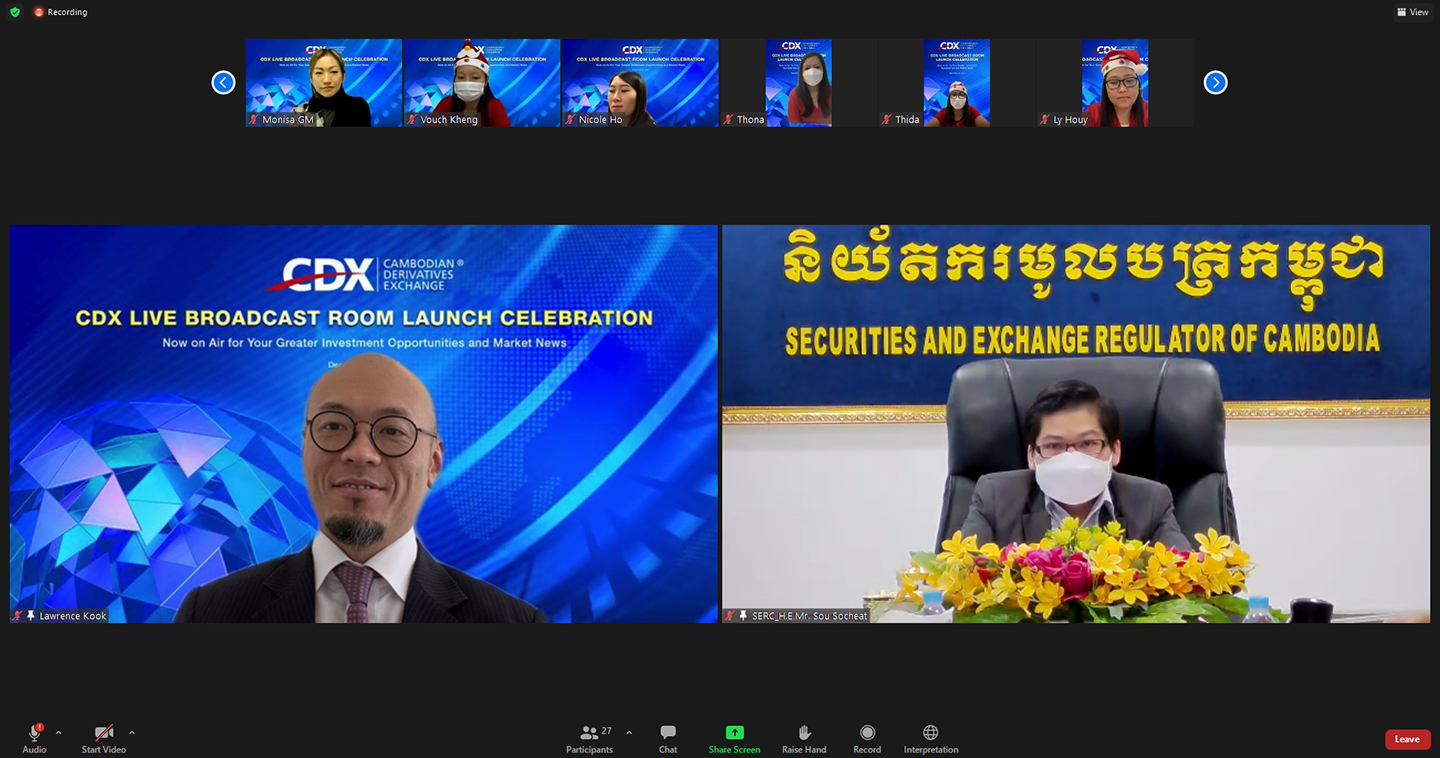The width and height of the screenshot is (1440, 758).
Task: Click Lawrence Kook's pinned video tile
Action: pos(364,424)
